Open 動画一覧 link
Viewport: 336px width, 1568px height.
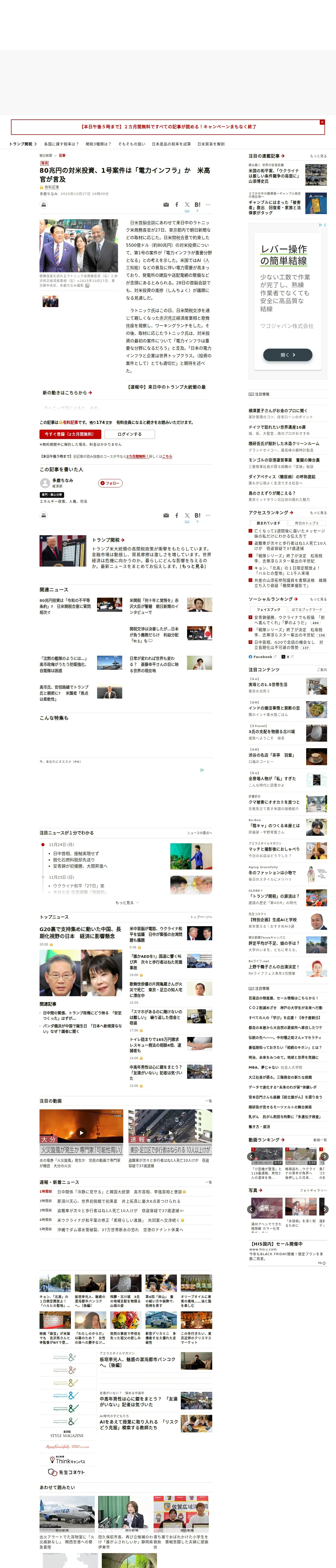[x=320, y=1140]
